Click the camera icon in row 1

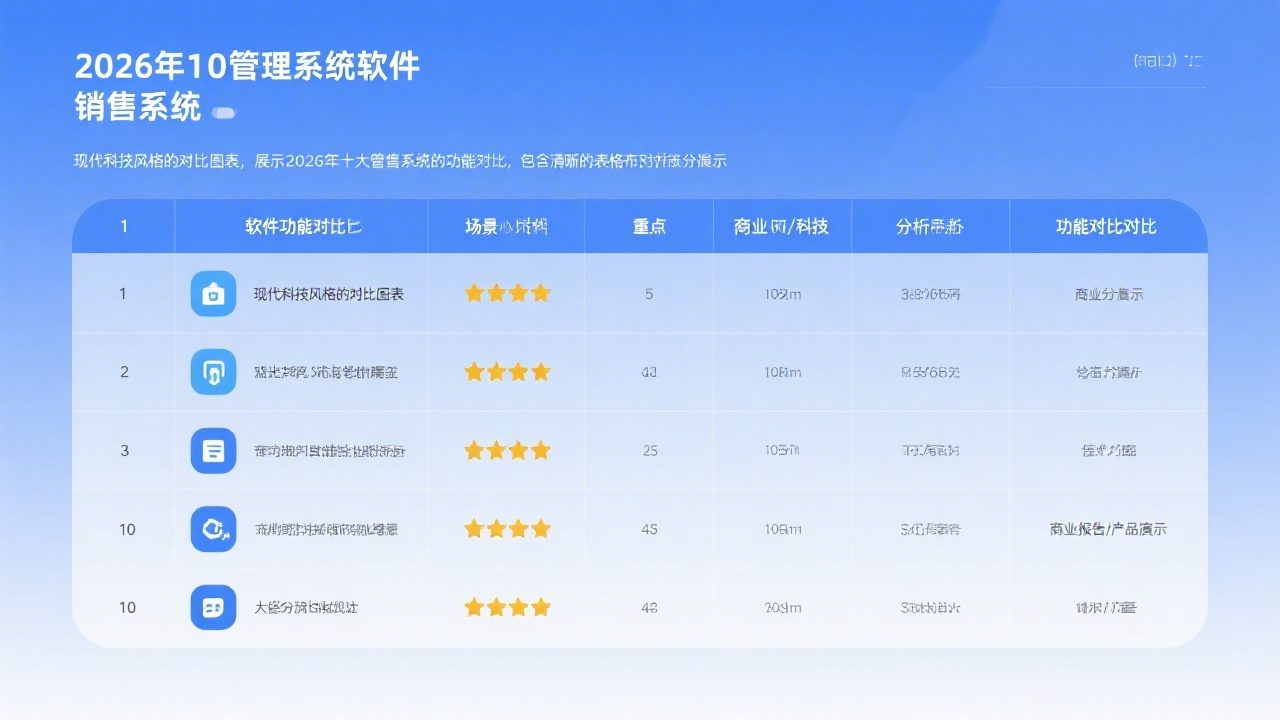213,293
